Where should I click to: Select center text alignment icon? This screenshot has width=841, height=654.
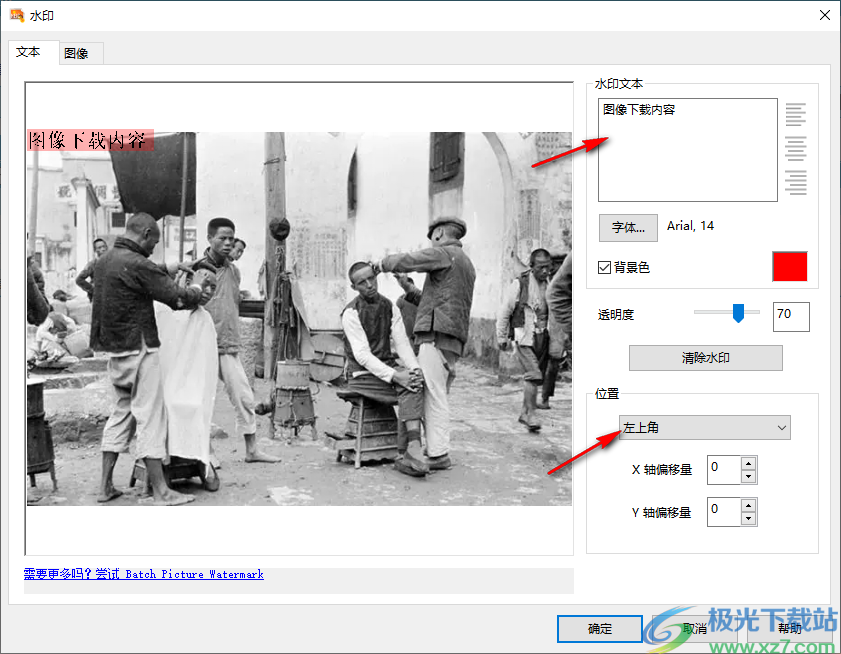[x=795, y=149]
